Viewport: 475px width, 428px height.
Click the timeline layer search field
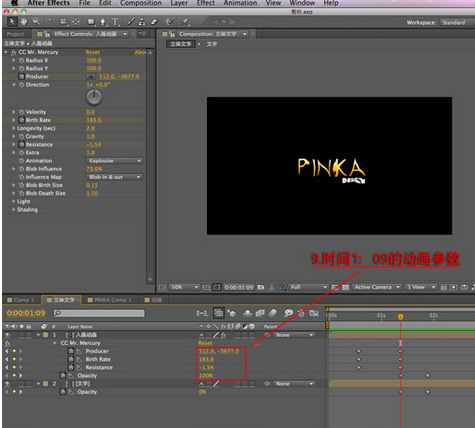(x=99, y=313)
